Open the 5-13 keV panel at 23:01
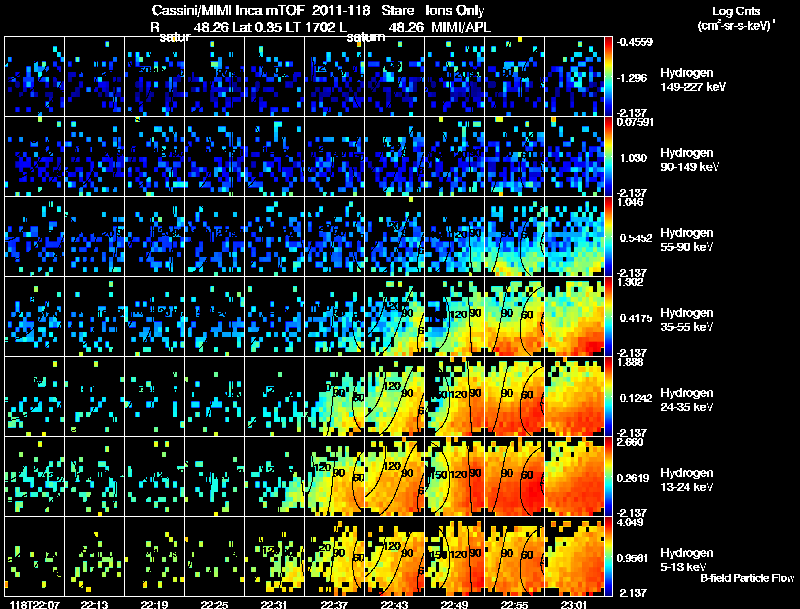The height and width of the screenshot is (609, 800). tap(574, 557)
